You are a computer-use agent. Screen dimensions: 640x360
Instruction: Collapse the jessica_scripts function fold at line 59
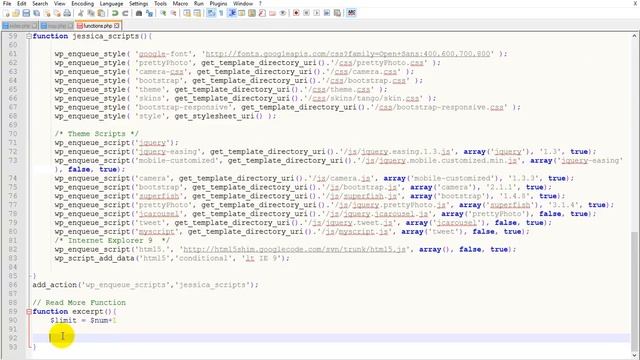(29, 36)
